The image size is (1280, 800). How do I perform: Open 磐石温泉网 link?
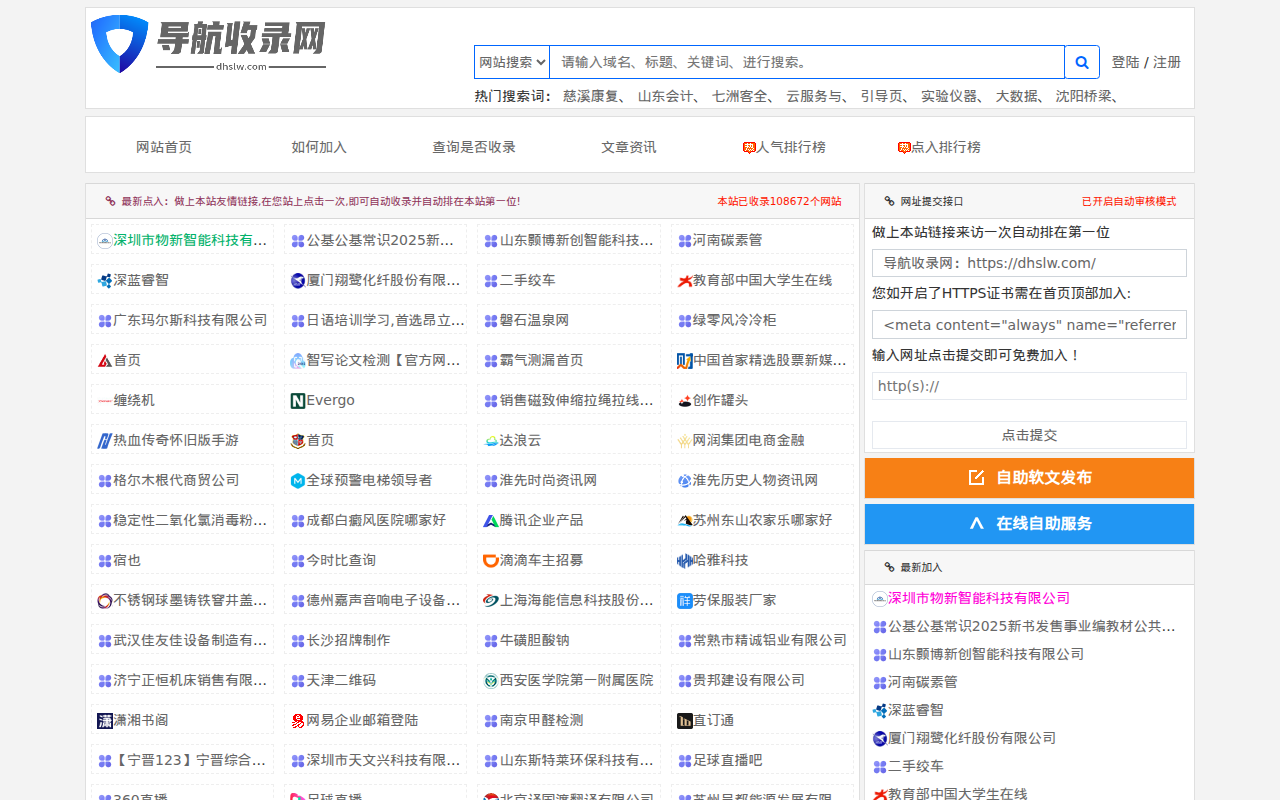click(535, 320)
